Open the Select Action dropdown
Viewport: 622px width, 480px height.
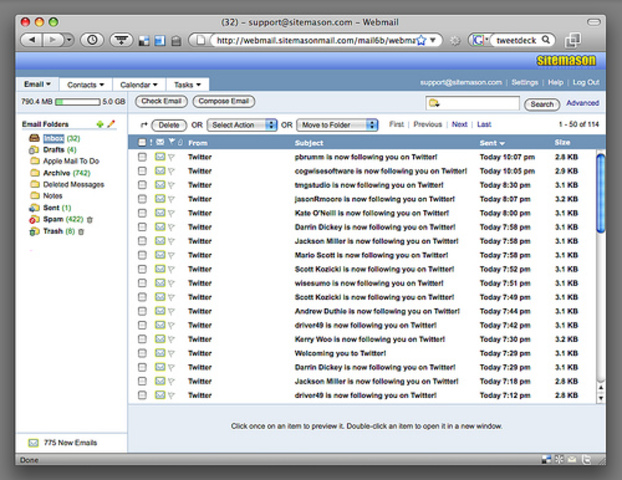point(242,125)
